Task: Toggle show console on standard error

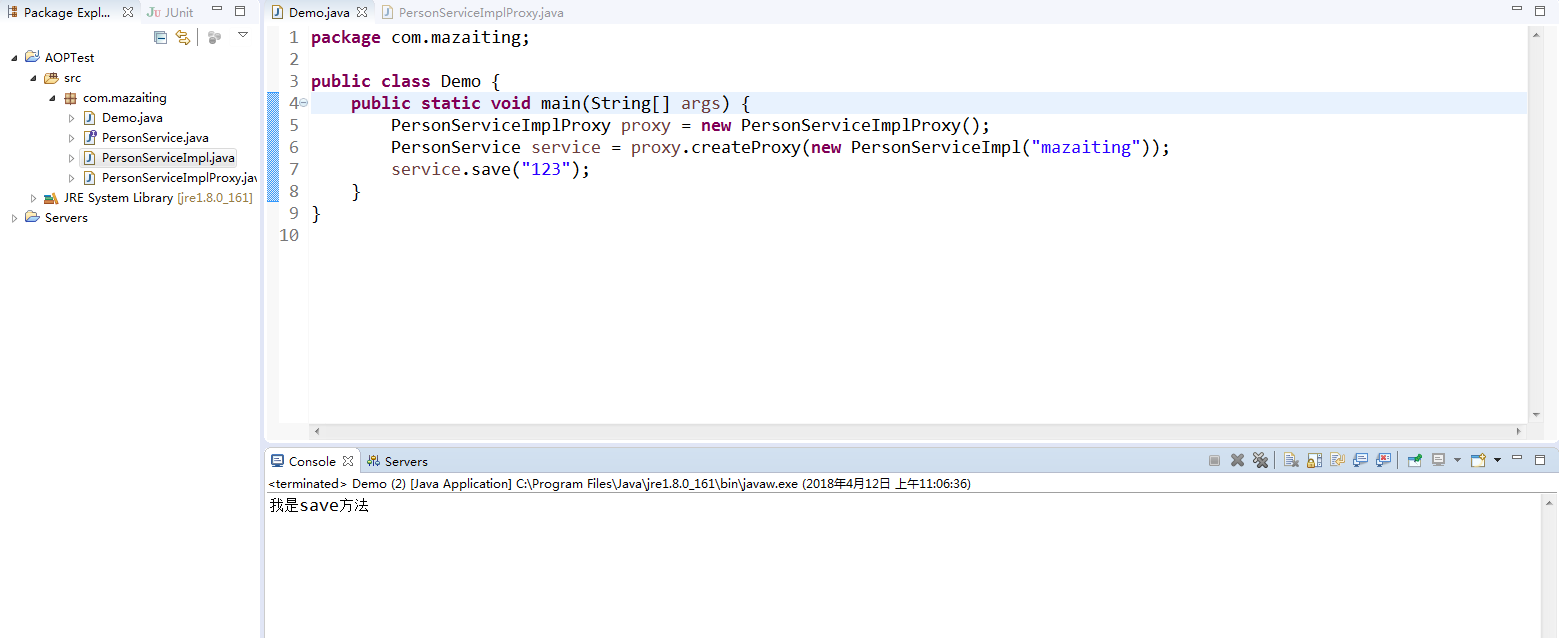Action: (x=1383, y=460)
